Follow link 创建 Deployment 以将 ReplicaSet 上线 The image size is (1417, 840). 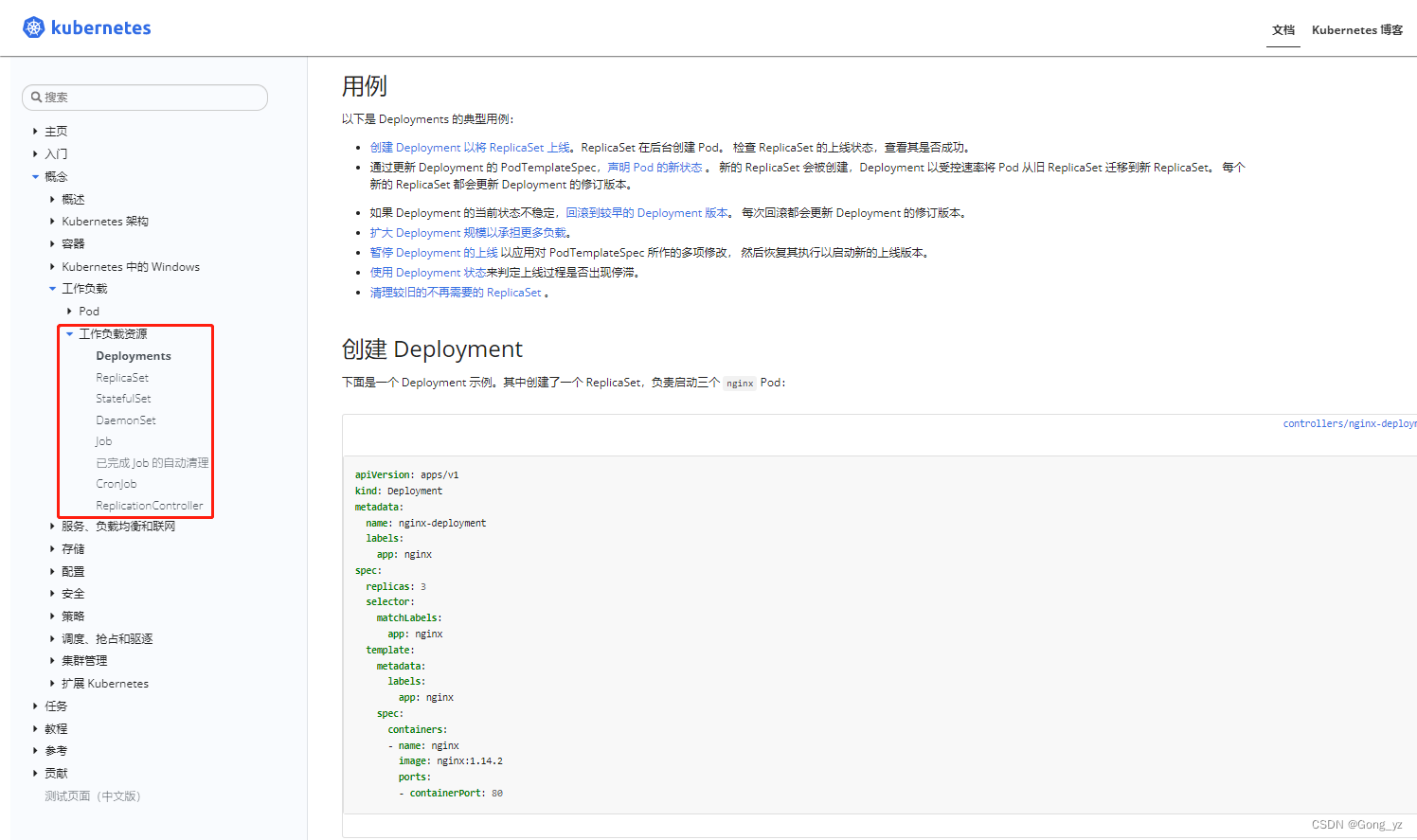click(x=471, y=148)
